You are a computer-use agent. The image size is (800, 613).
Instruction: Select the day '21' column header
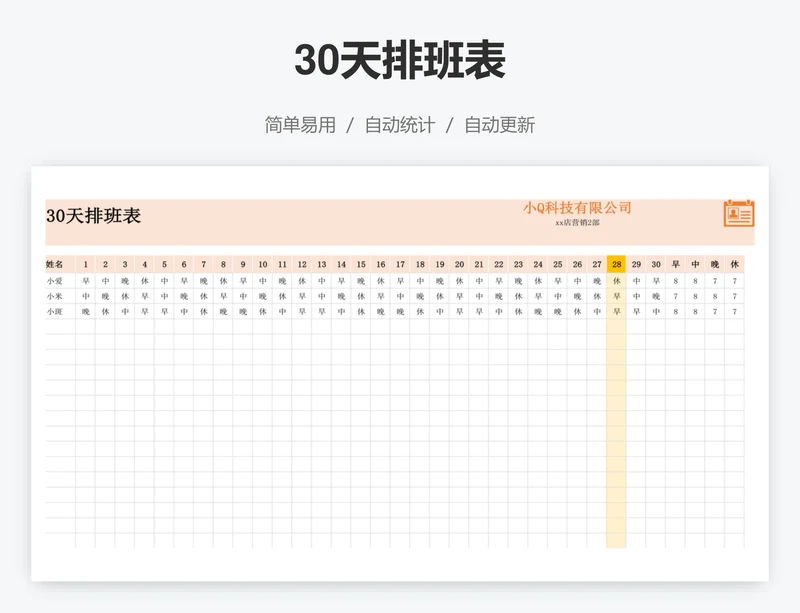479,264
